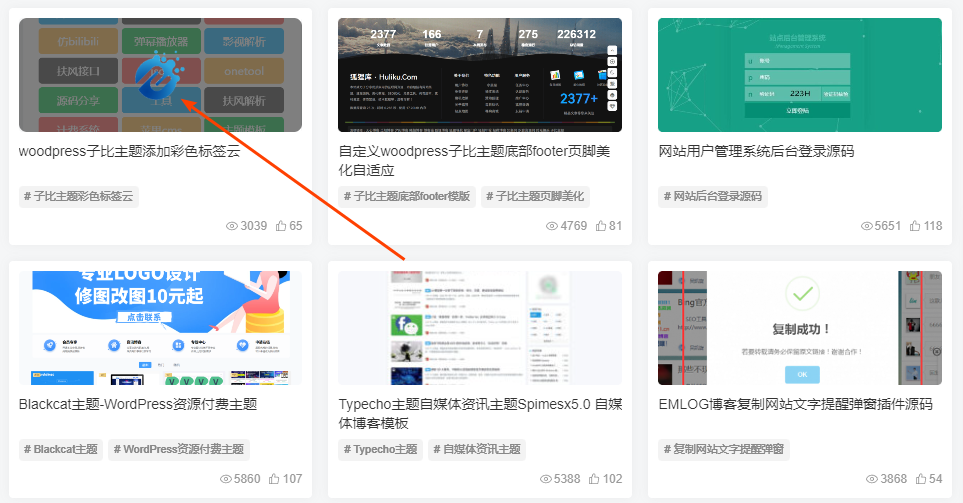Image resolution: width=963 pixels, height=503 pixels.
Task: Select the 子比主题底部footer模版 tag
Action: (x=407, y=197)
